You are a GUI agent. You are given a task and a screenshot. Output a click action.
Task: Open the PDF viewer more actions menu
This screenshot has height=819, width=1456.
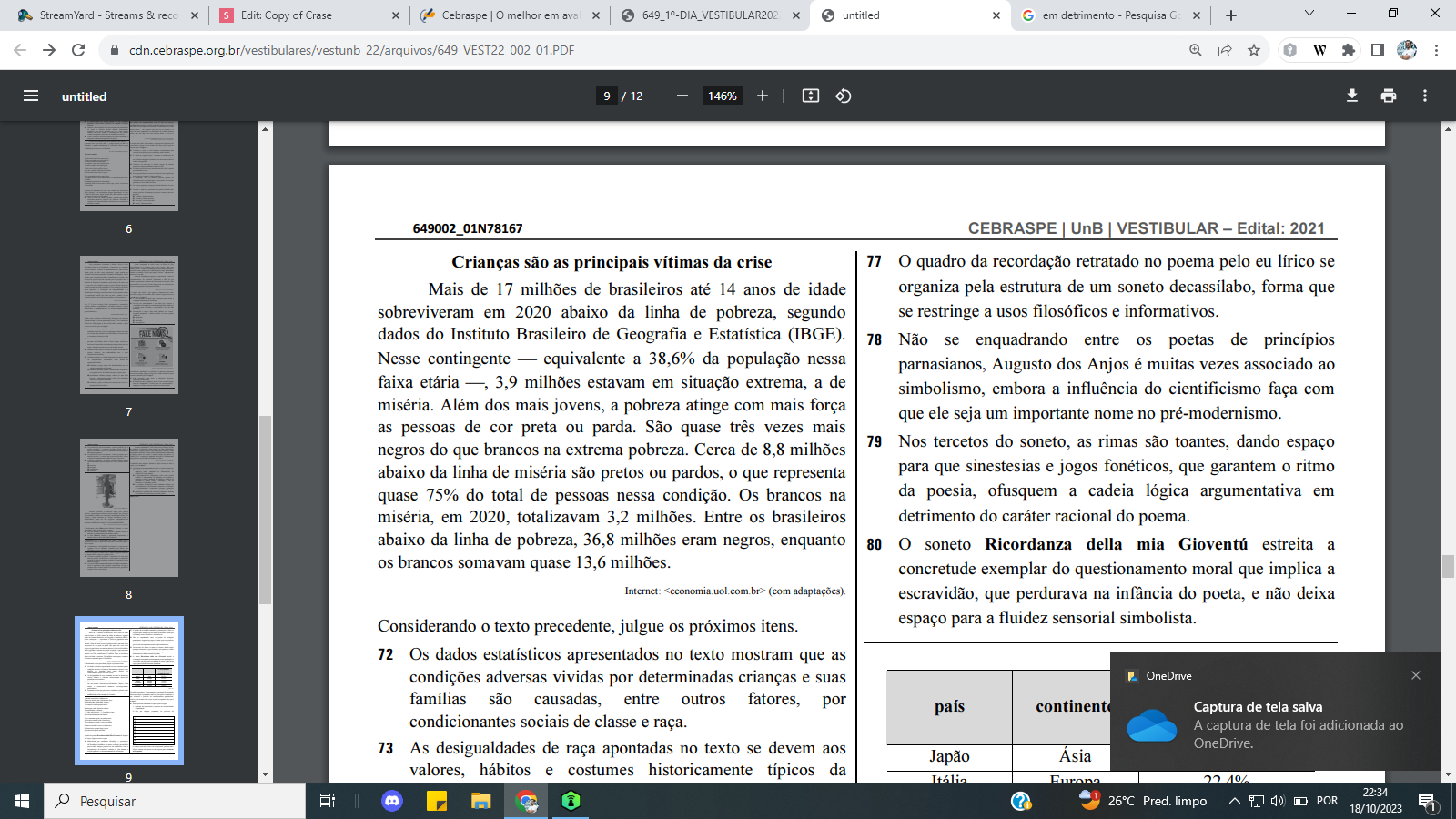click(1425, 96)
